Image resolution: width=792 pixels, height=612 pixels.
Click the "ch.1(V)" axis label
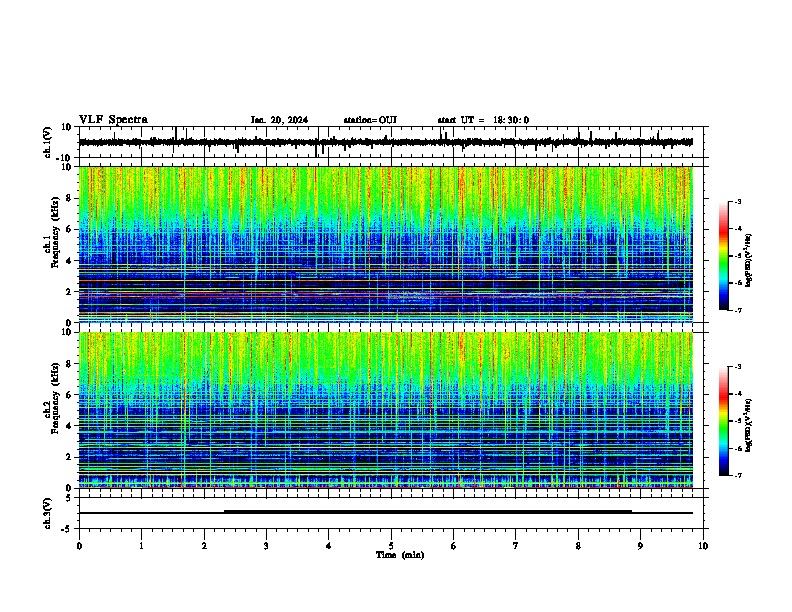pyautogui.click(x=47, y=142)
